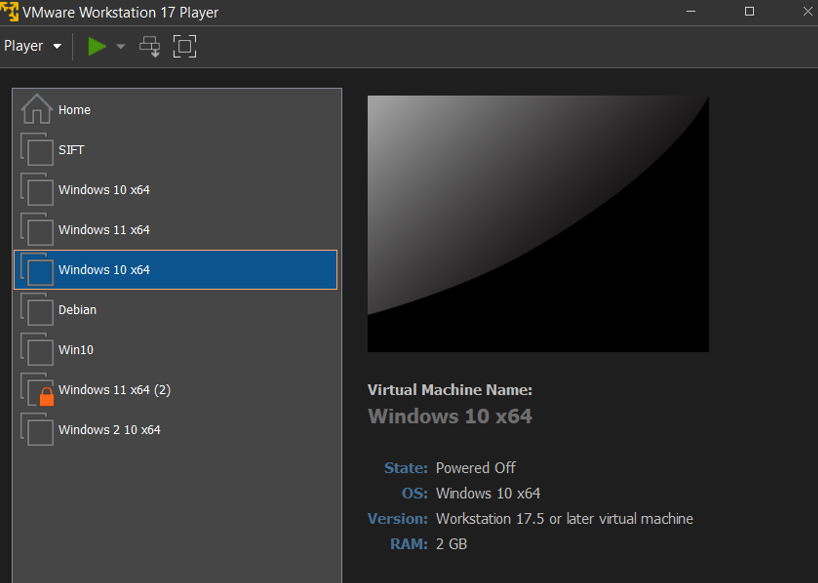Click the locked VM icon for Windows 11 x64 (2)
The image size is (818, 583).
pyautogui.click(x=37, y=389)
